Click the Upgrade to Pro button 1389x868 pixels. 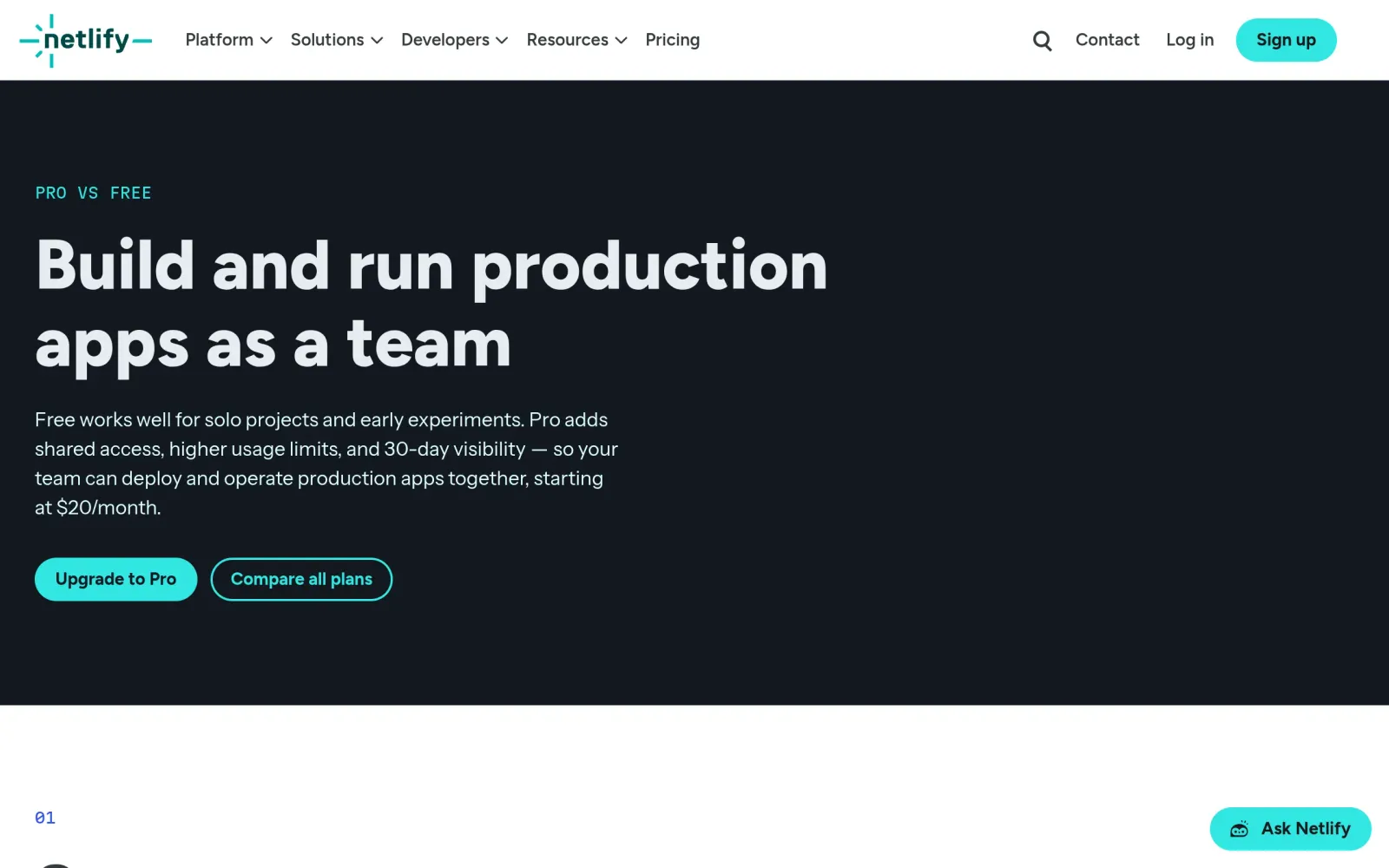coord(115,579)
